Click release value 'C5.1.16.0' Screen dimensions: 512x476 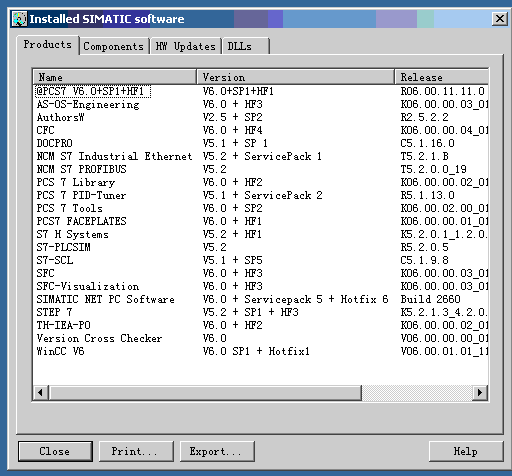[x=427, y=143]
